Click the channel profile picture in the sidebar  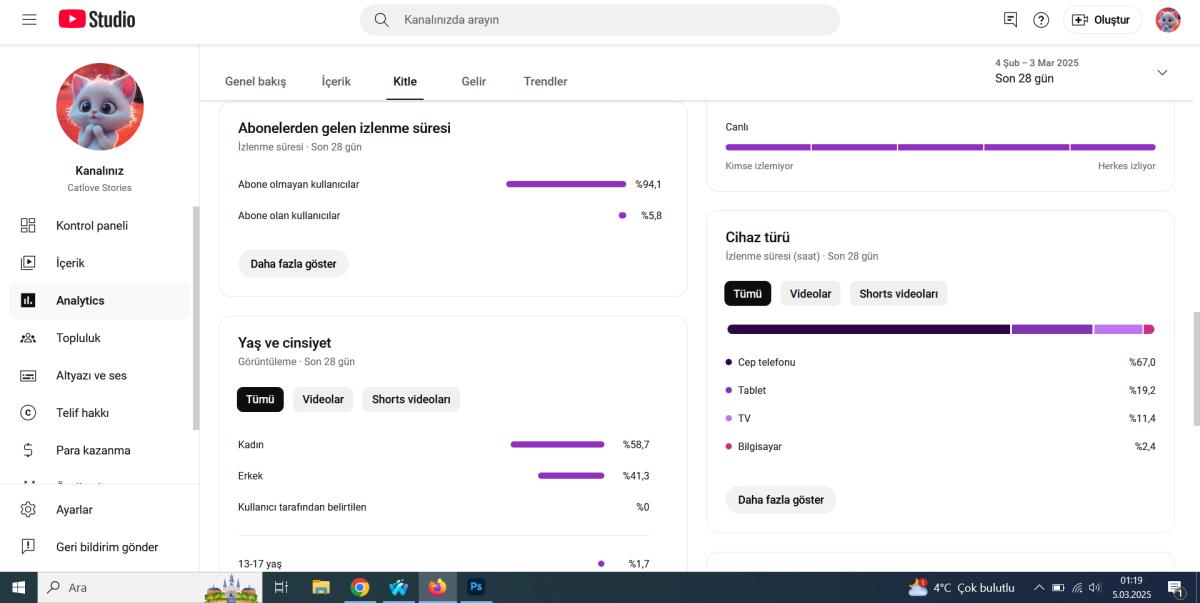click(x=100, y=107)
